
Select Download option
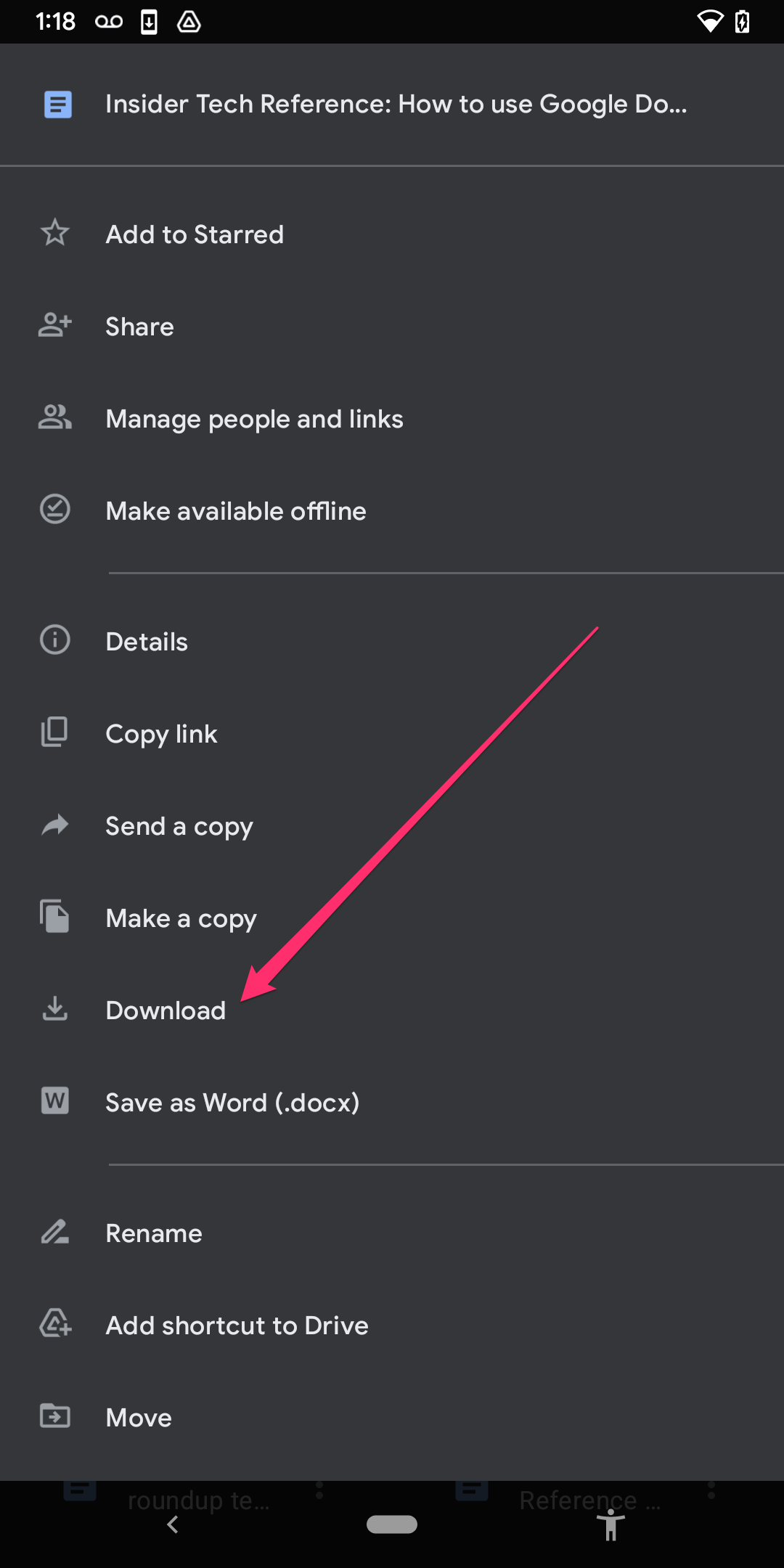pyautogui.click(x=392, y=1010)
